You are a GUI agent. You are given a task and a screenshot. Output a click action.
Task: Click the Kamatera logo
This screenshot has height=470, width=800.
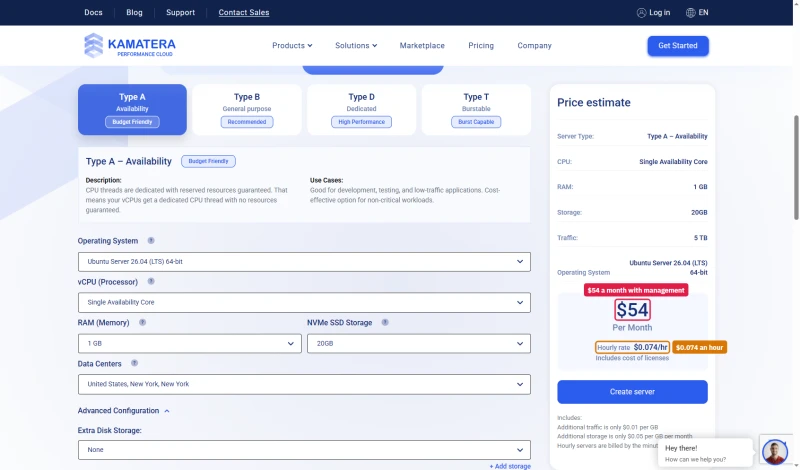pos(130,45)
